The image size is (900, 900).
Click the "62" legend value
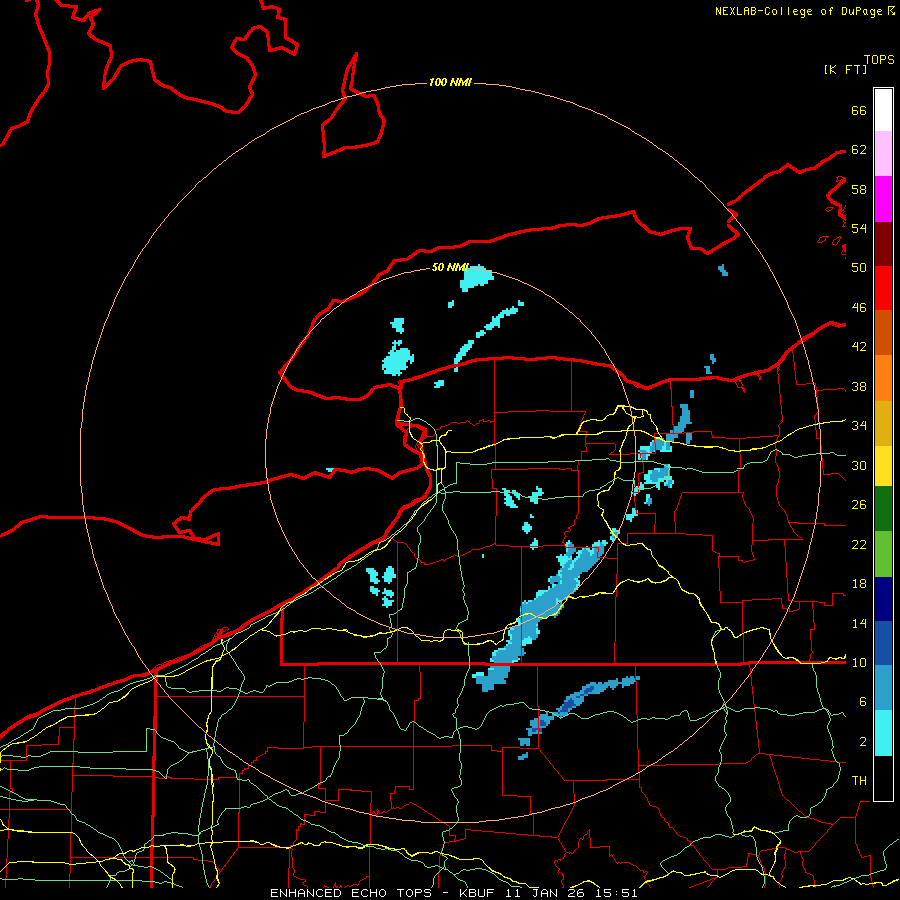[859, 150]
